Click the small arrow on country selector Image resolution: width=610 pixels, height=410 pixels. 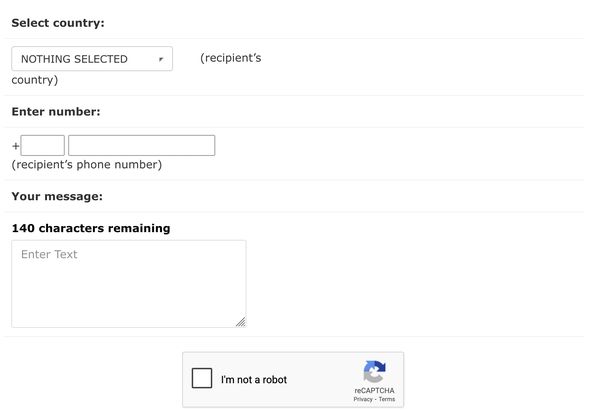click(161, 60)
